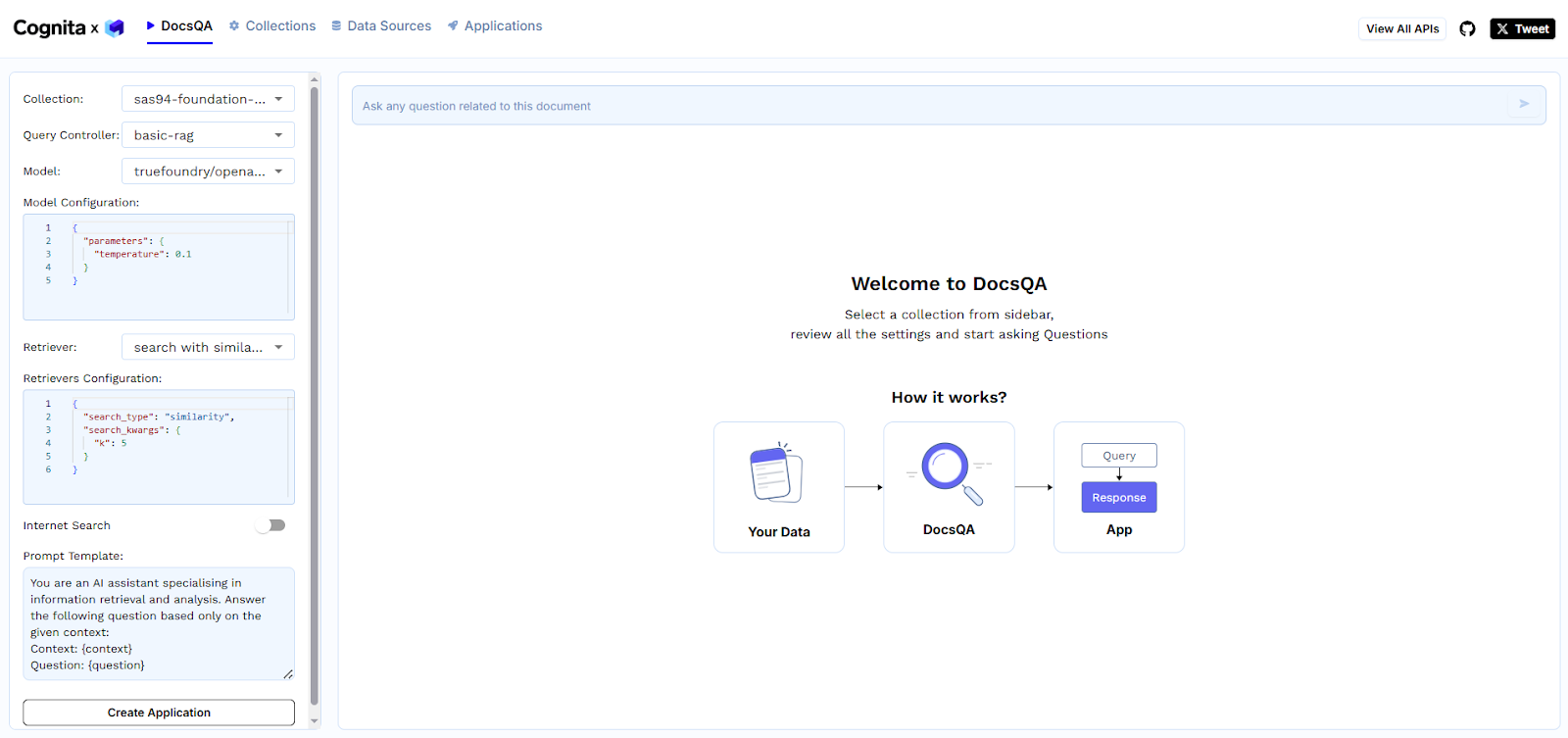Open the Collections tab

click(x=272, y=26)
